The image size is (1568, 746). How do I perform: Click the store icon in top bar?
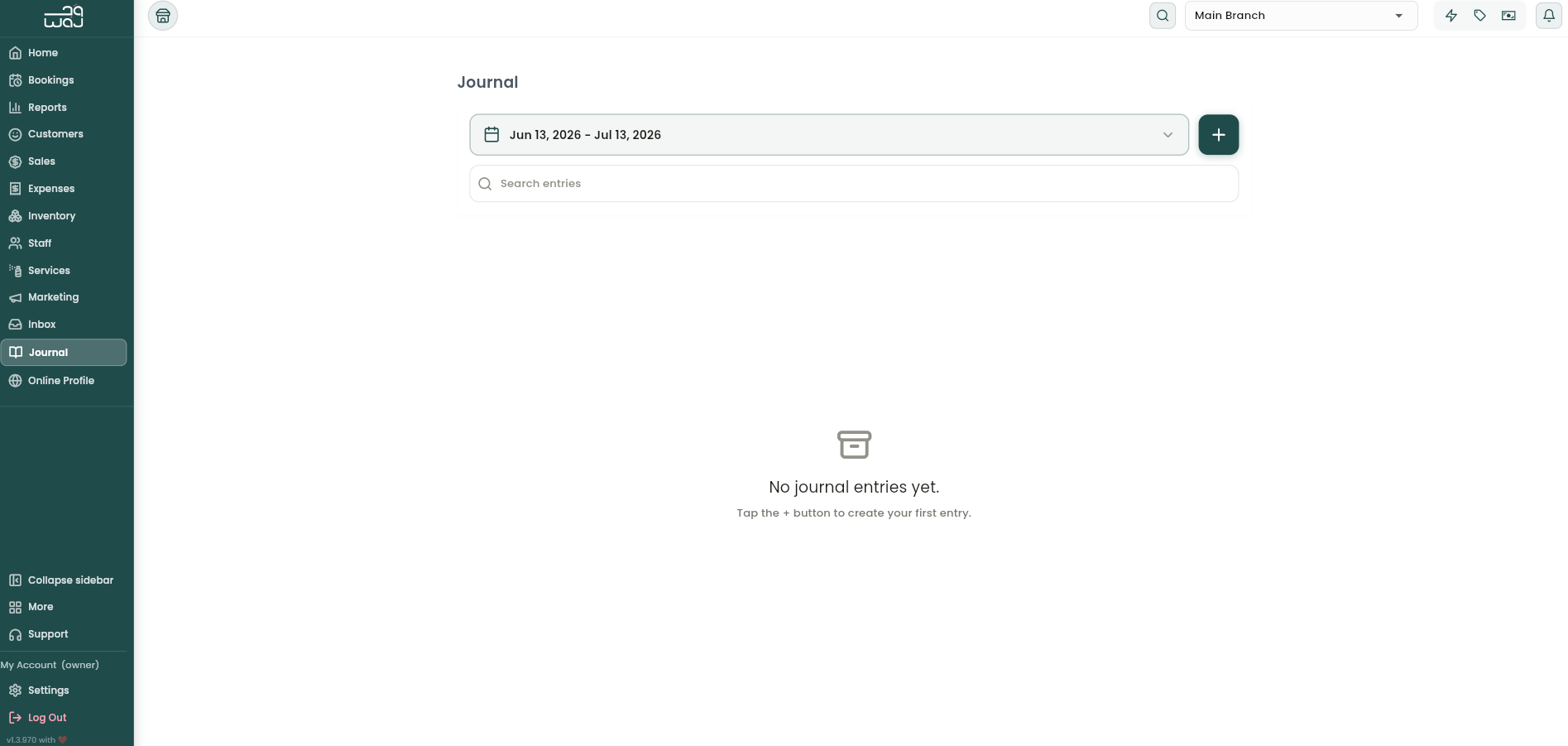(163, 16)
